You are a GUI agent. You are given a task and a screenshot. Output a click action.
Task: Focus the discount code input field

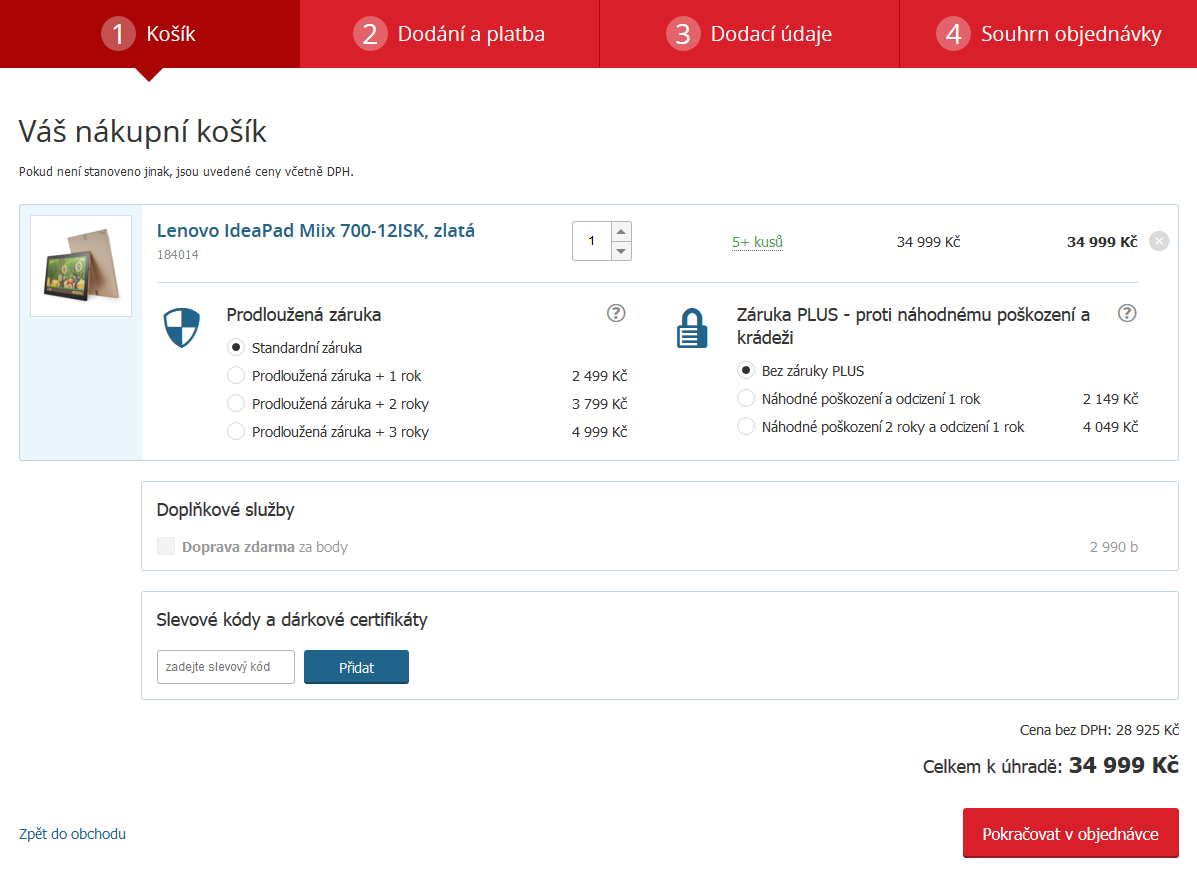point(226,667)
